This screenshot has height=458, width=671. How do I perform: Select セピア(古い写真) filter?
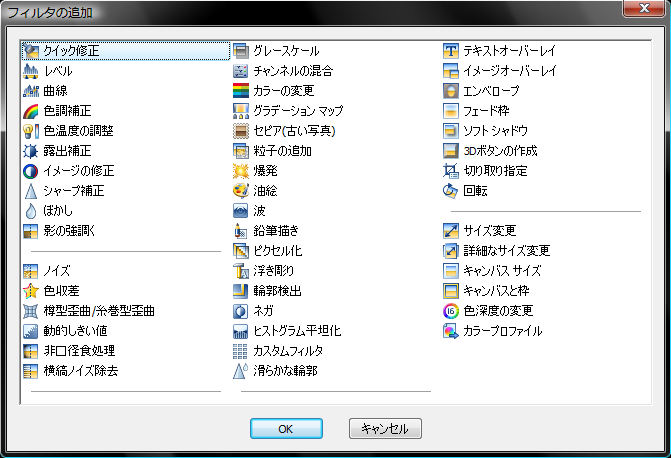[x=285, y=131]
